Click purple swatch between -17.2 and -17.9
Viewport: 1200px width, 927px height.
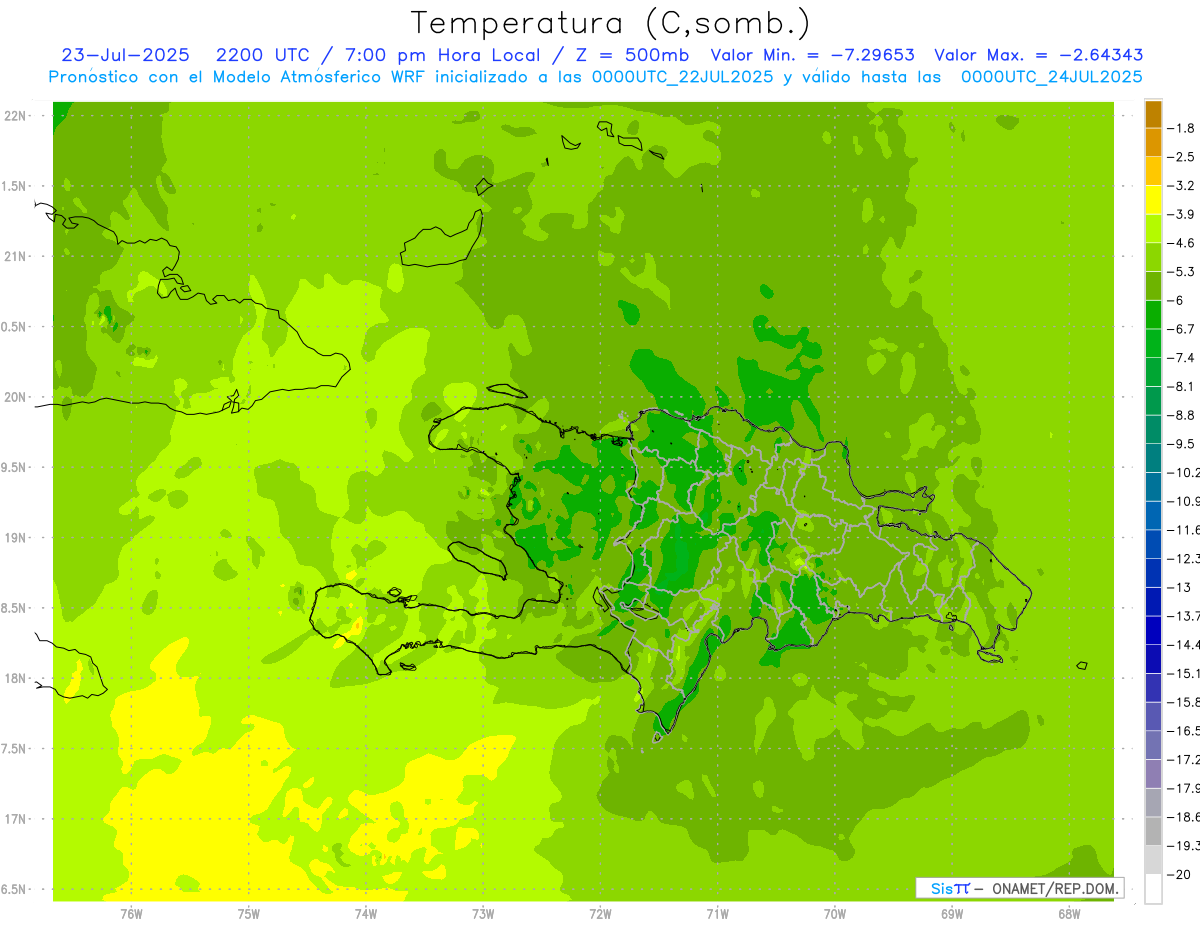click(1153, 774)
